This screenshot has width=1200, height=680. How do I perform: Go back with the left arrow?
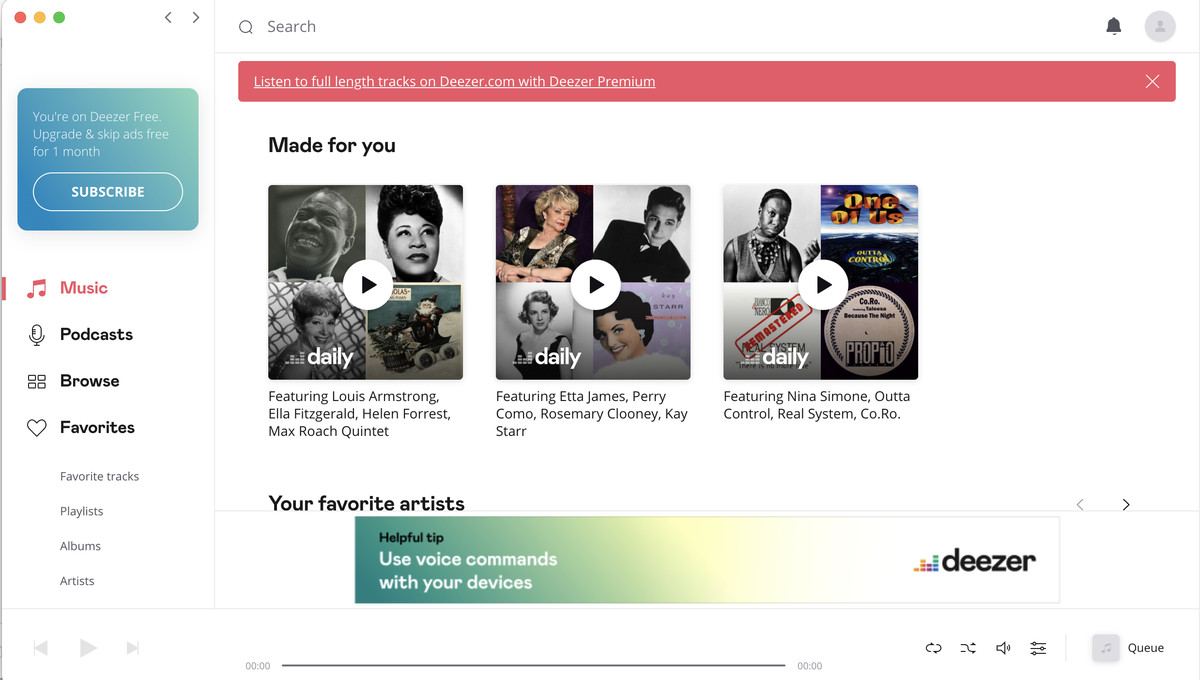coord(168,17)
